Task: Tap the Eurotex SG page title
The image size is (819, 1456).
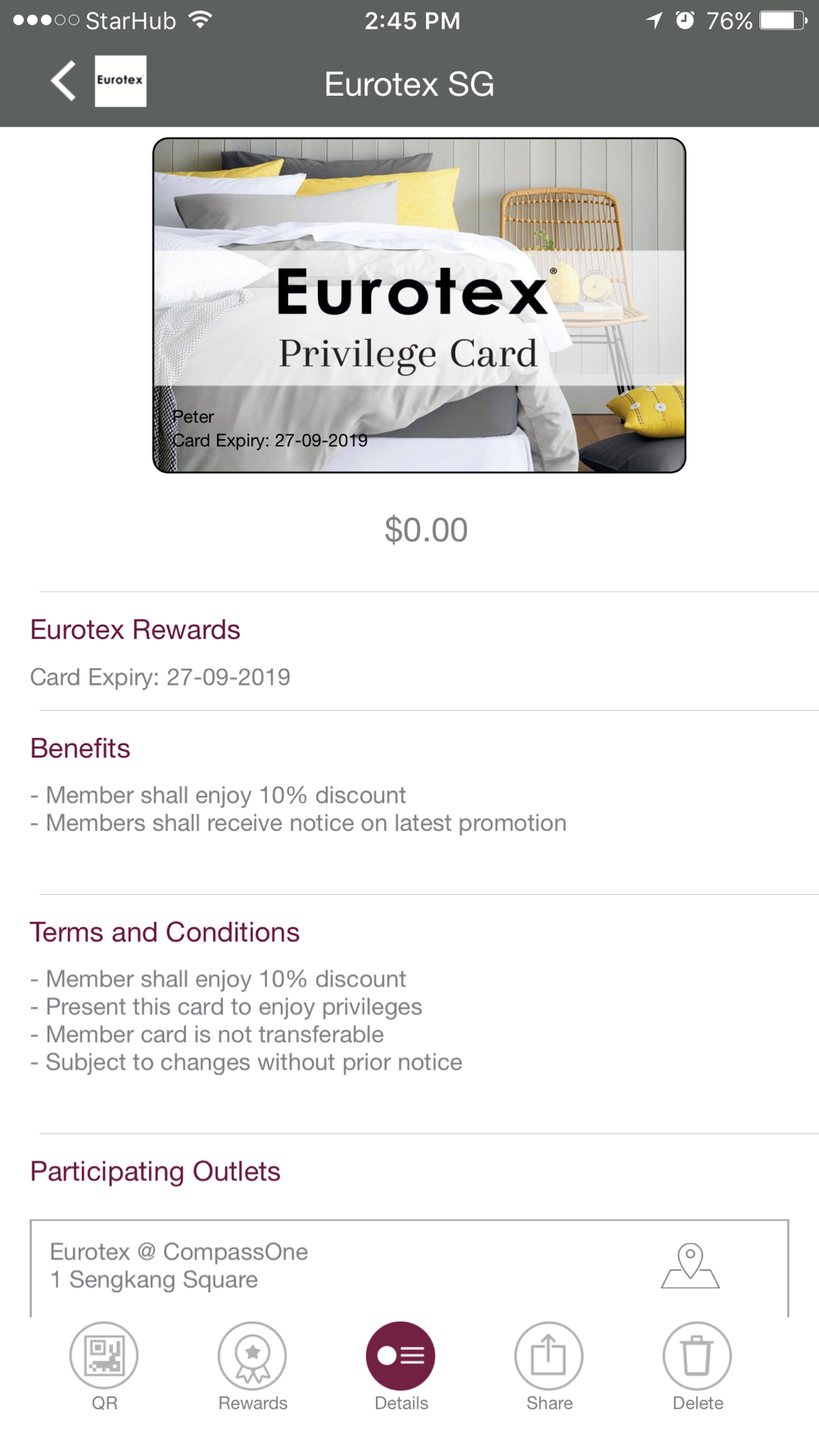Action: [409, 84]
